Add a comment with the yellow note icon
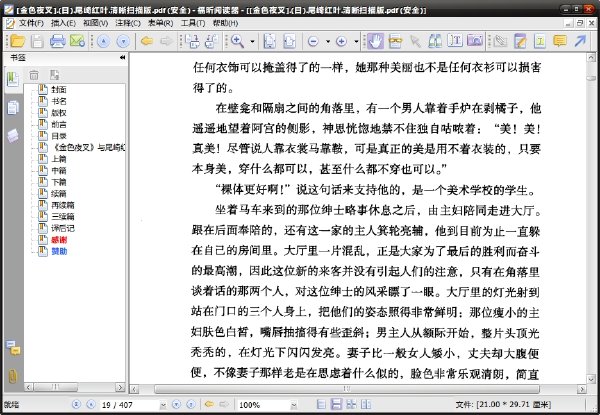 click(x=560, y=41)
